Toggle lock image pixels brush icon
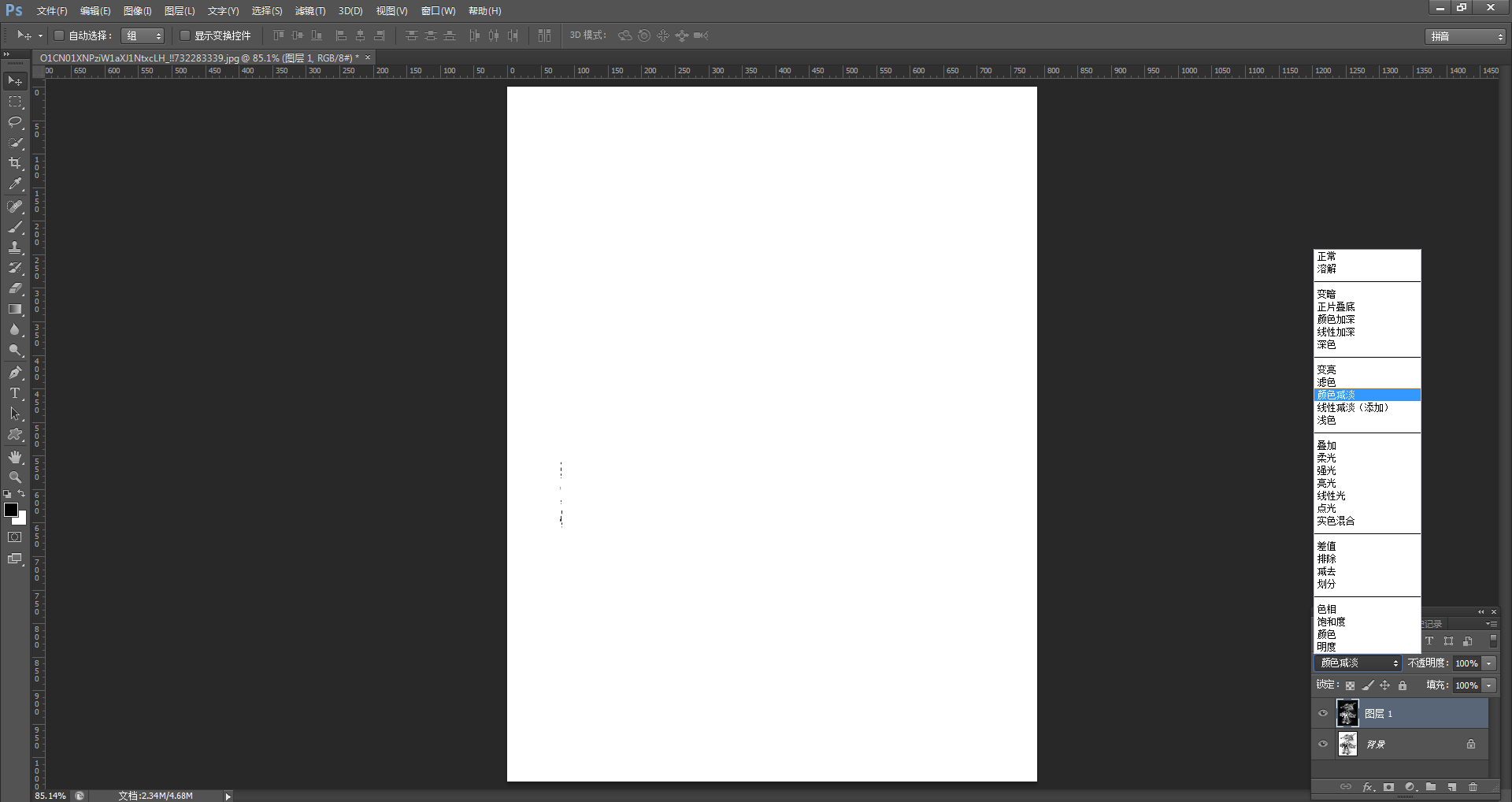The image size is (1512, 802). coord(1368,685)
